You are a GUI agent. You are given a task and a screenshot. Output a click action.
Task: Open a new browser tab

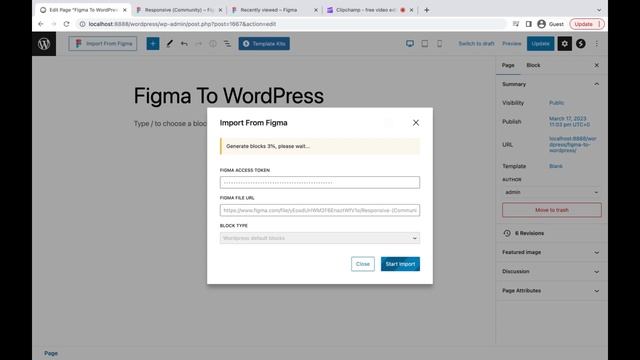click(427, 10)
